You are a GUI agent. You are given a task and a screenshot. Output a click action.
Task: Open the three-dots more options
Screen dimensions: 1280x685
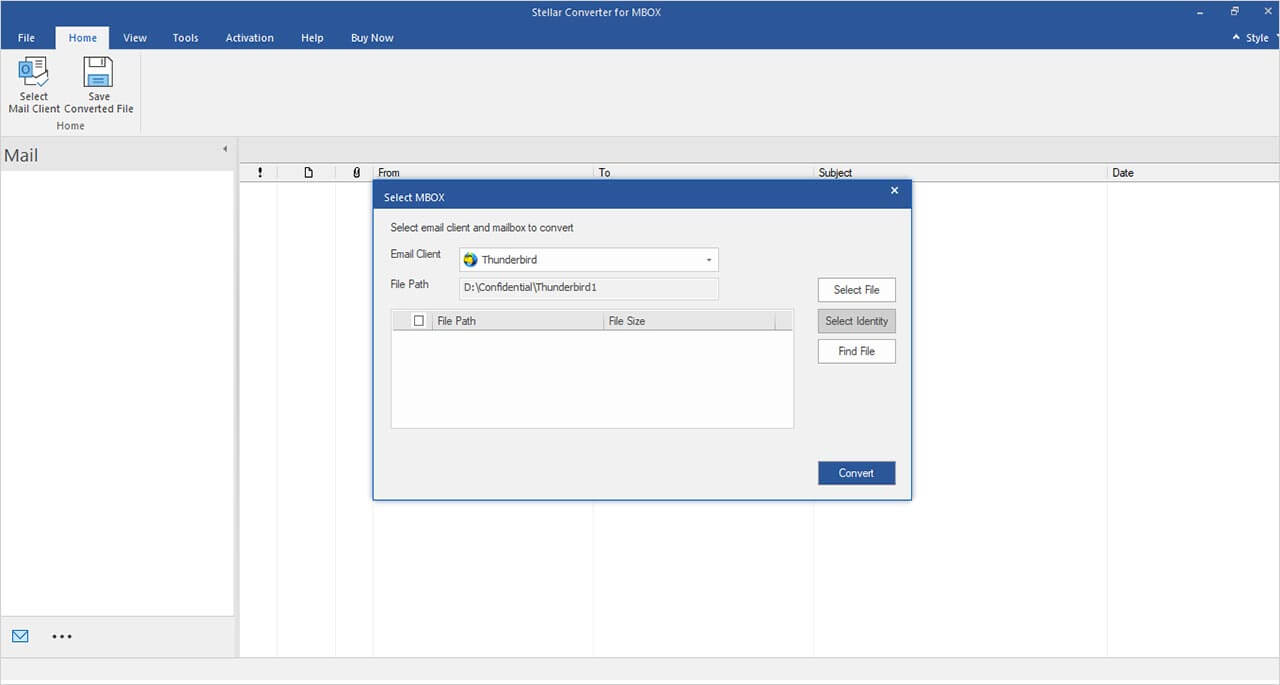(62, 636)
